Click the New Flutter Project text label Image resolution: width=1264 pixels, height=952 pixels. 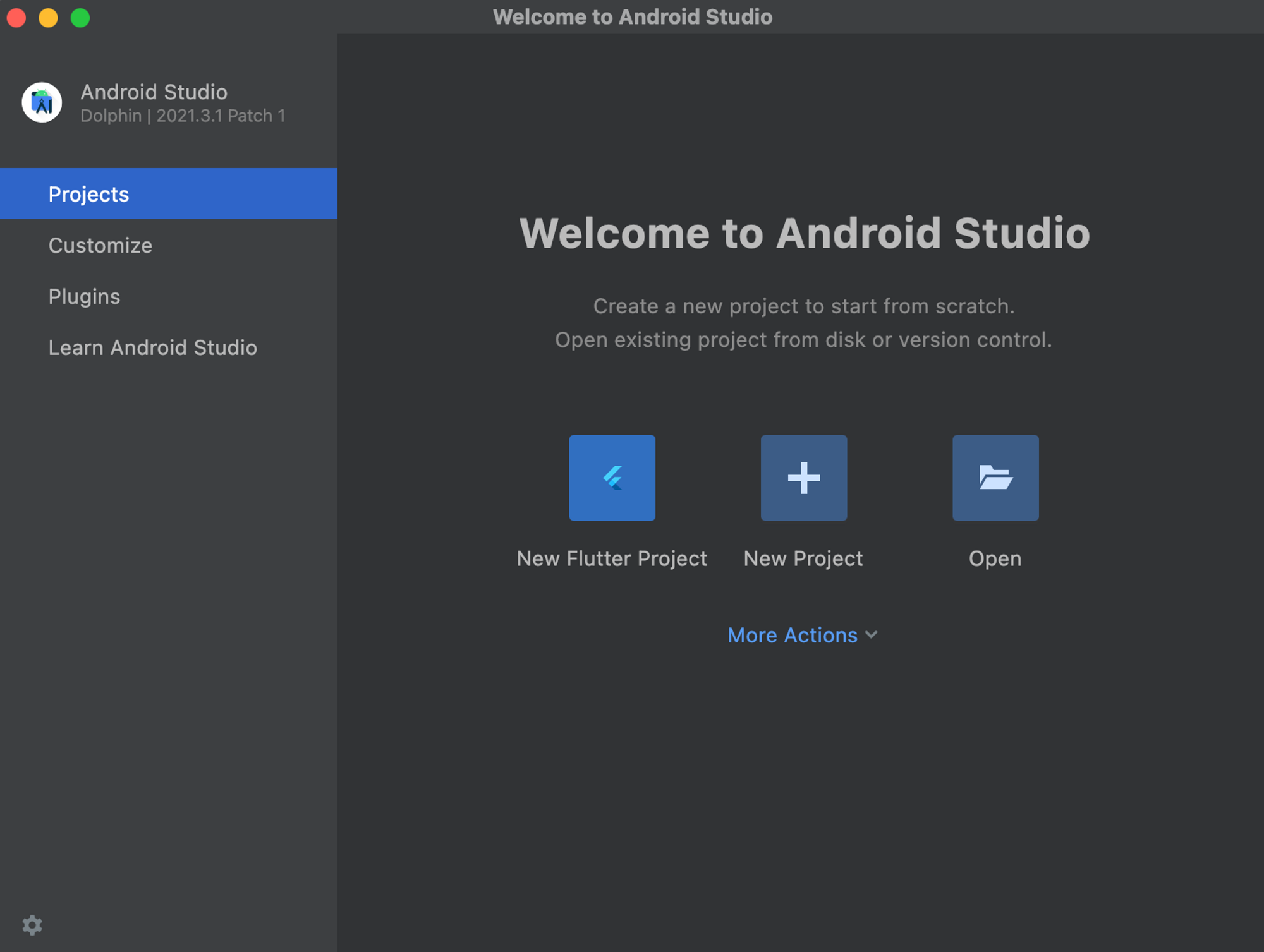pyautogui.click(x=611, y=558)
